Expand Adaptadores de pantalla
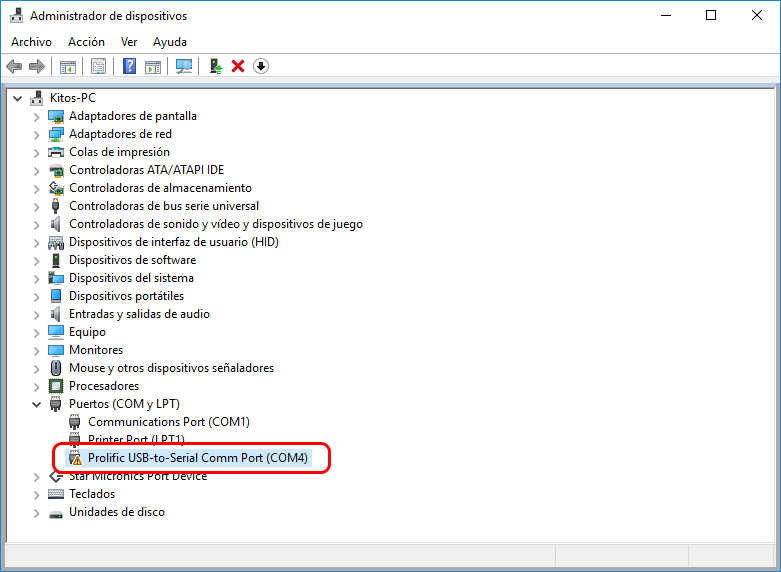The height and width of the screenshot is (572, 781). click(36, 117)
